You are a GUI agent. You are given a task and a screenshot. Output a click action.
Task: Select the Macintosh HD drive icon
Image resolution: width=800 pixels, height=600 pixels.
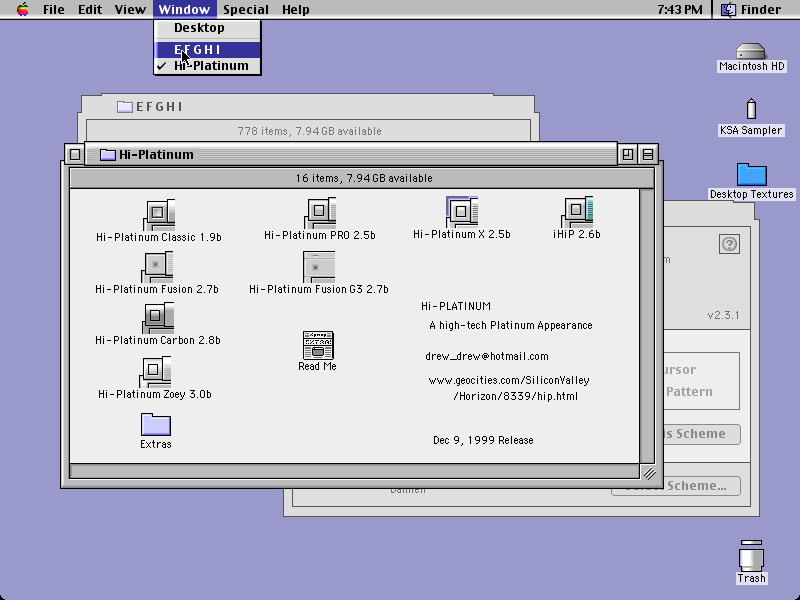click(751, 51)
